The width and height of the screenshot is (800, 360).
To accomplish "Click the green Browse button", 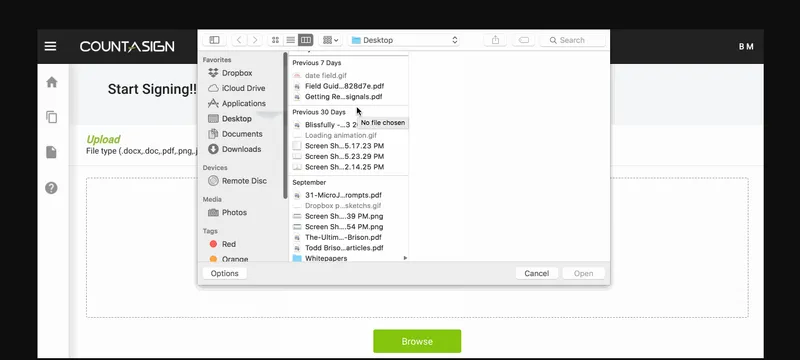I will 417,341.
